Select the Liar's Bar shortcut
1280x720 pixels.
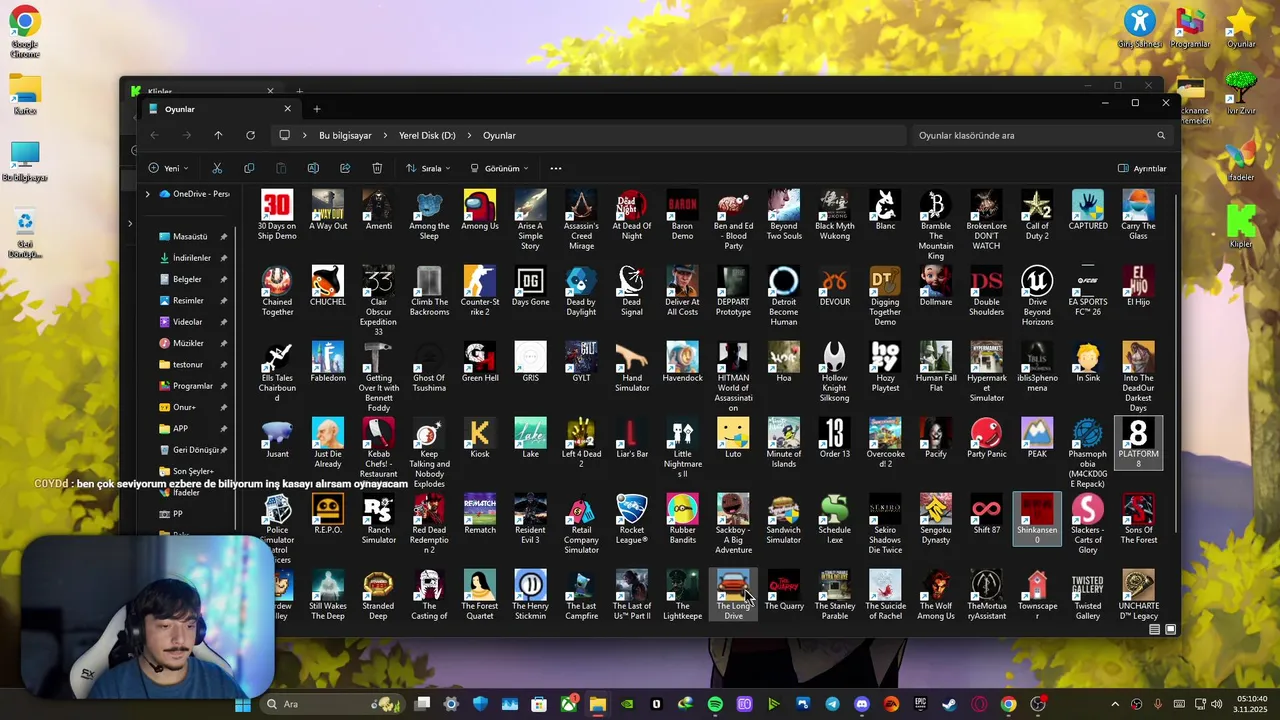pos(631,439)
